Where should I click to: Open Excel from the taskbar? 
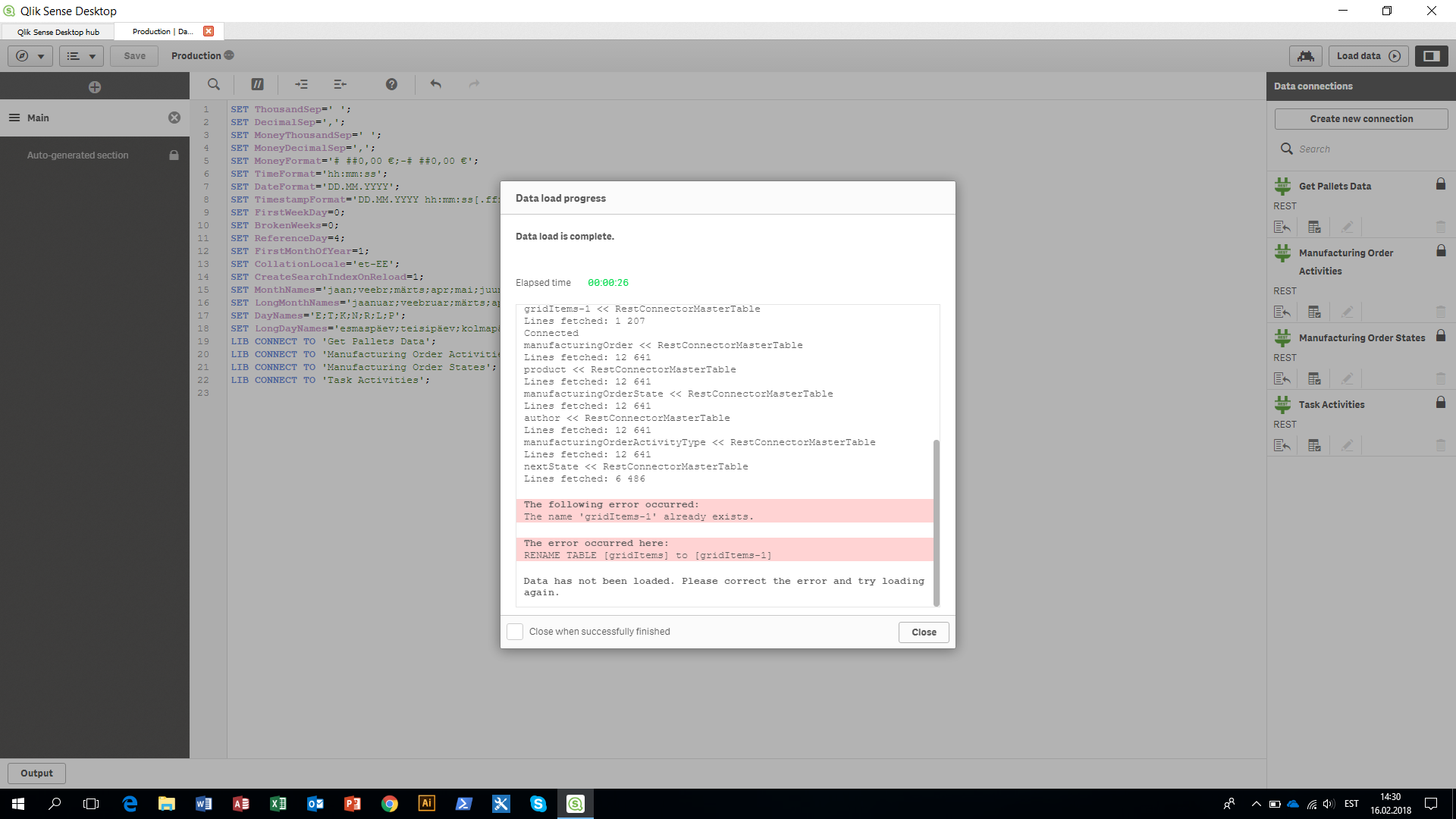pyautogui.click(x=278, y=804)
